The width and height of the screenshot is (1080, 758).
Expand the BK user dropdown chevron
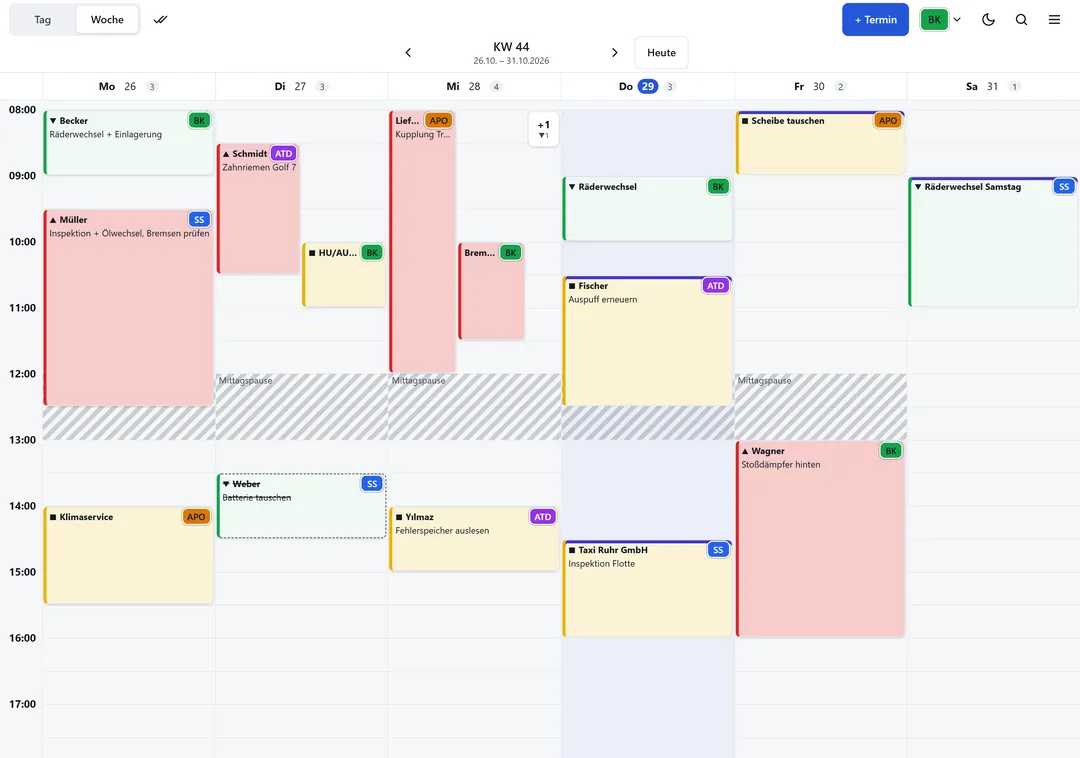(x=957, y=19)
